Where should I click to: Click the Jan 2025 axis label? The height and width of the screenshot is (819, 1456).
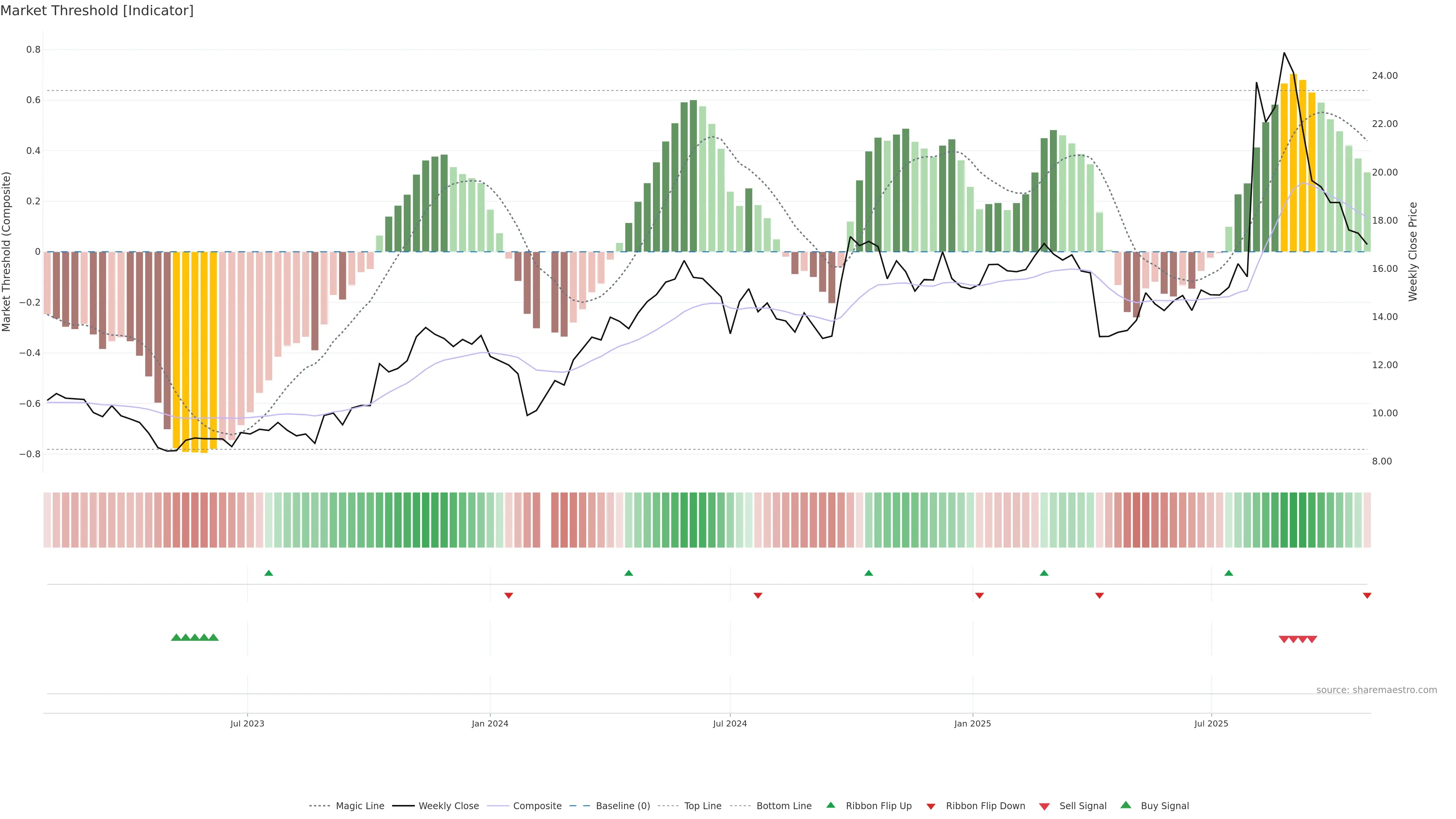tap(972, 723)
